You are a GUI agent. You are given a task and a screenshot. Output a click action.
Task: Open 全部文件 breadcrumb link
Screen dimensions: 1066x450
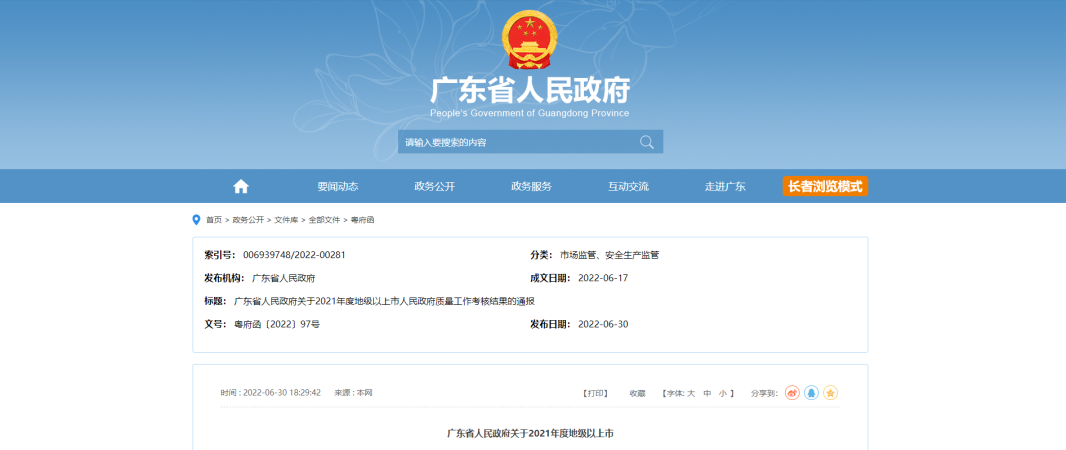pyautogui.click(x=324, y=220)
